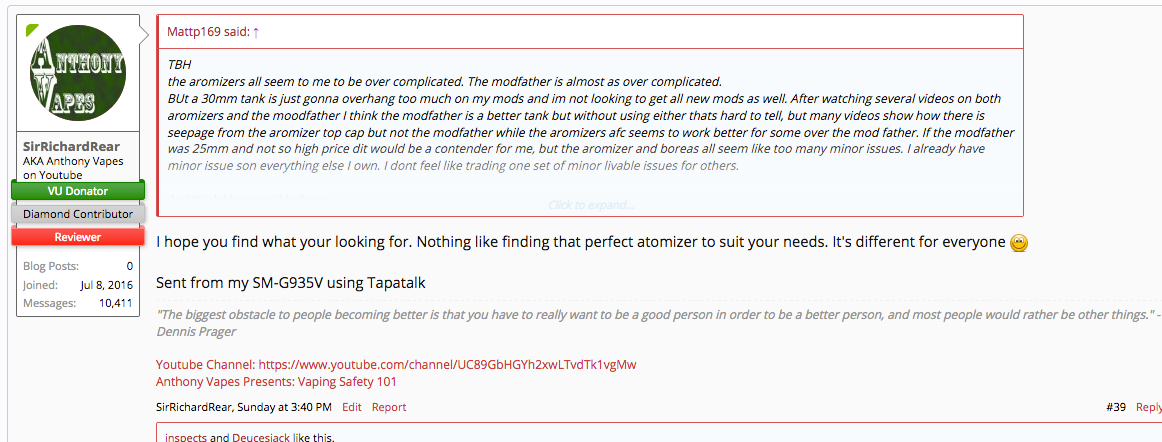Click the Messages count 10,411
The image size is (1162, 442).
pos(116,303)
